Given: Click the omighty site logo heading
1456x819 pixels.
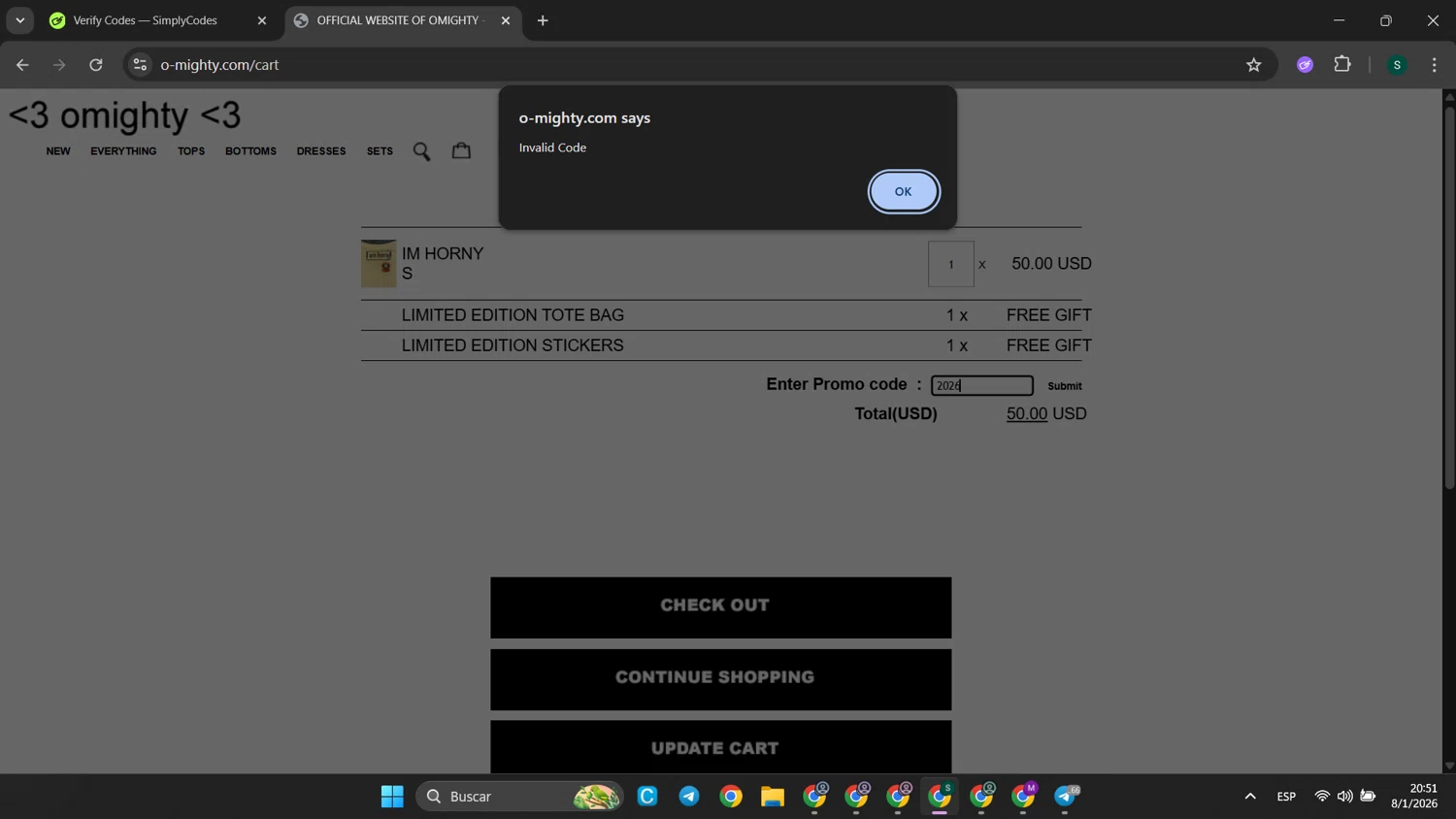Looking at the screenshot, I should (124, 115).
